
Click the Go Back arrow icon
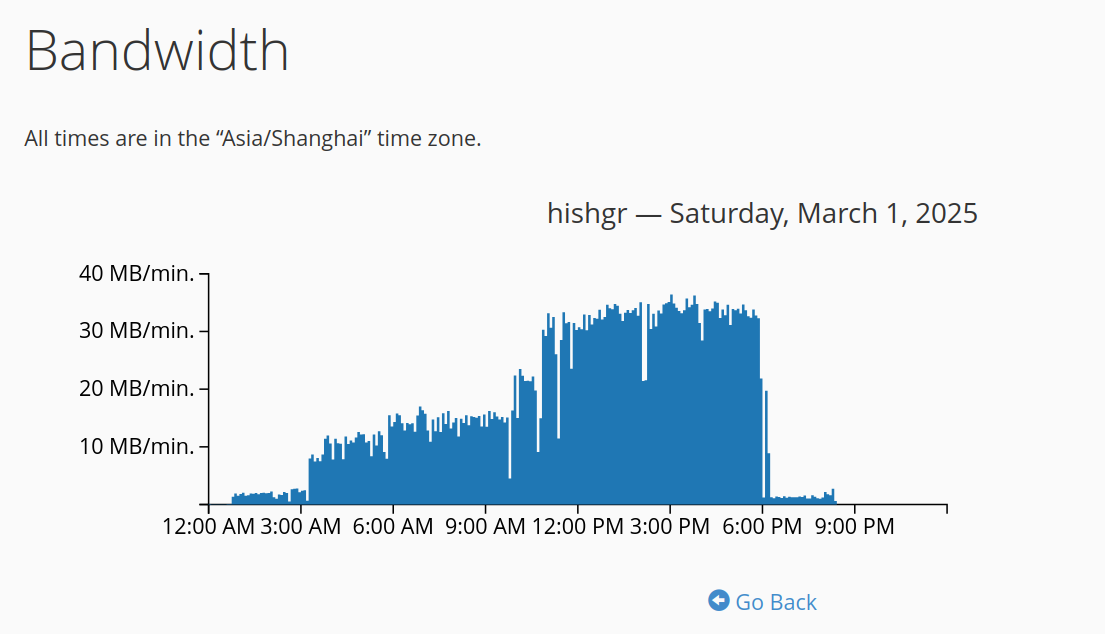point(719,600)
